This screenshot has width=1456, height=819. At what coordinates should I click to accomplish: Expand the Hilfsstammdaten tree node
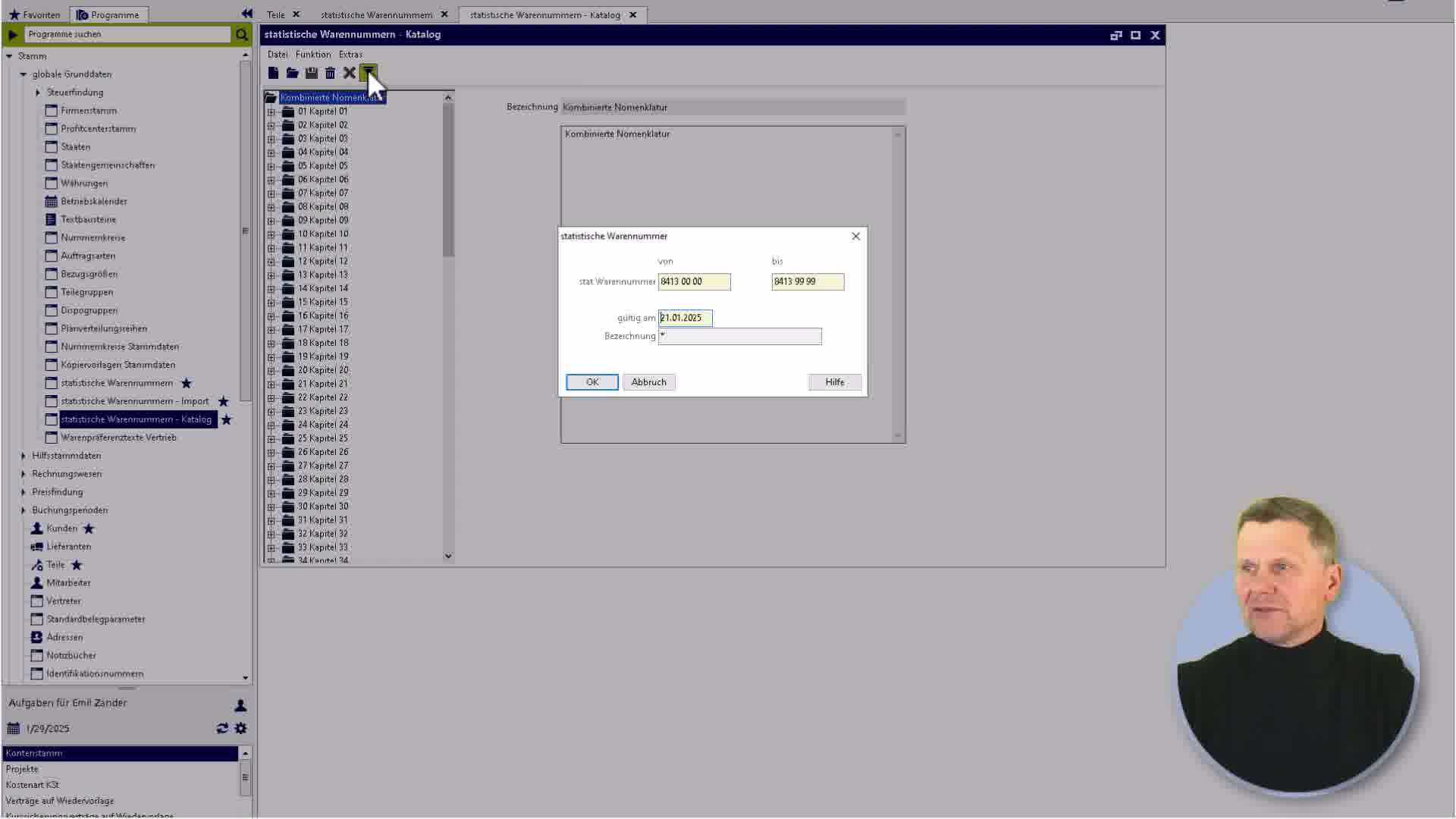[x=23, y=456]
